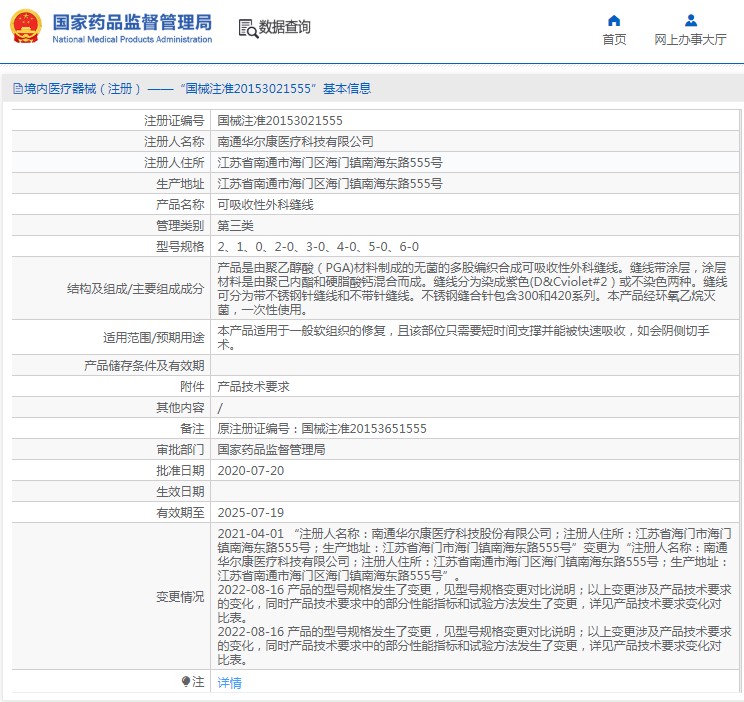Click the NMPA national emblem logo
This screenshot has width=744, height=702.
(26, 27)
